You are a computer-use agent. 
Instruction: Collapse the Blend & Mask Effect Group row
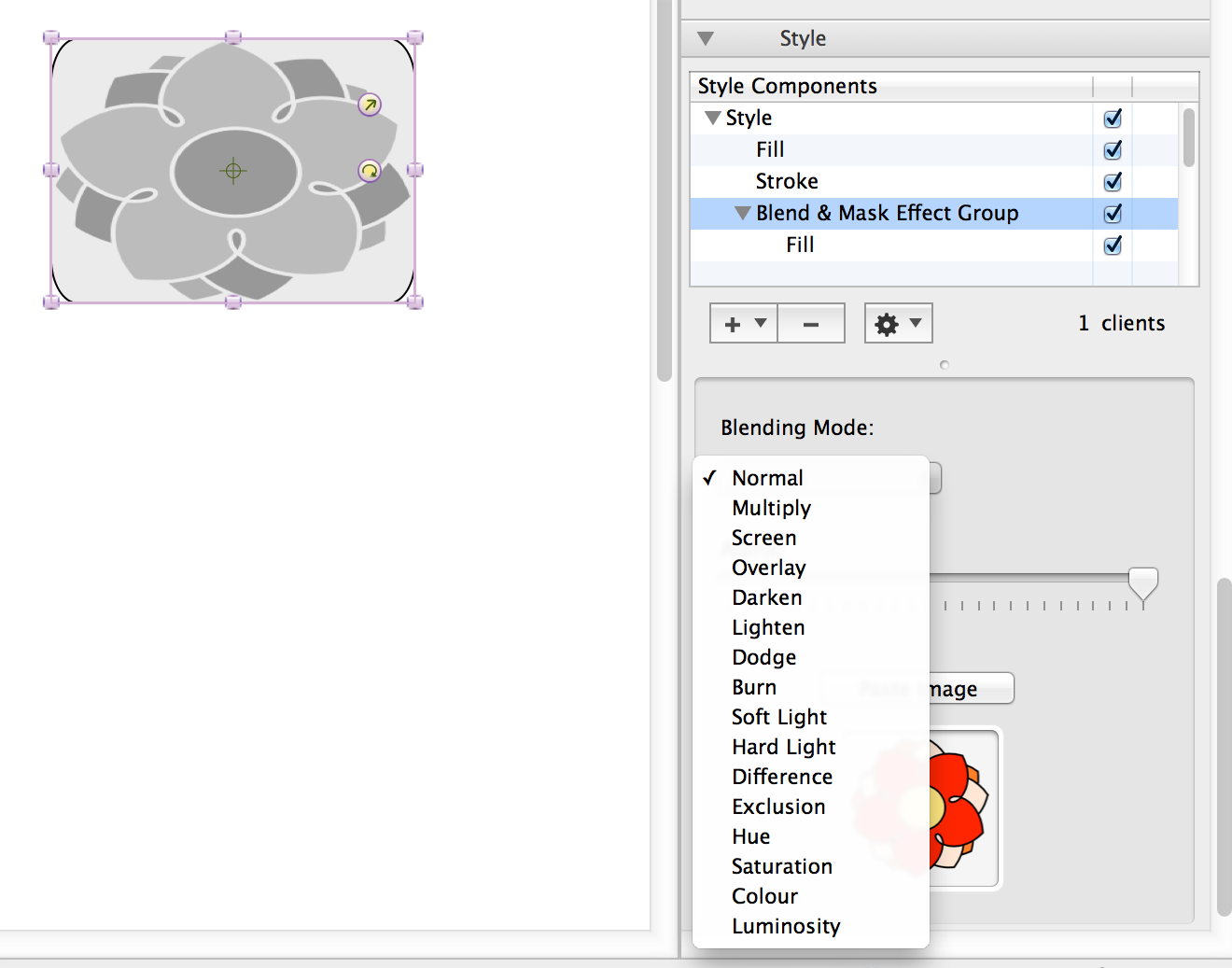point(743,214)
